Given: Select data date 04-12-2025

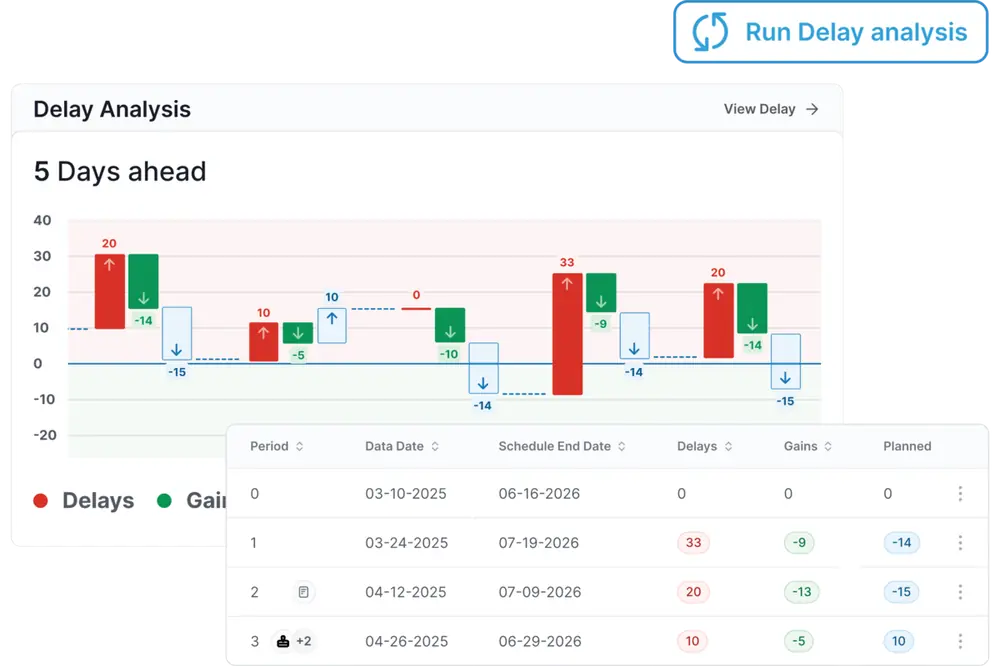Looking at the screenshot, I should tap(406, 592).
